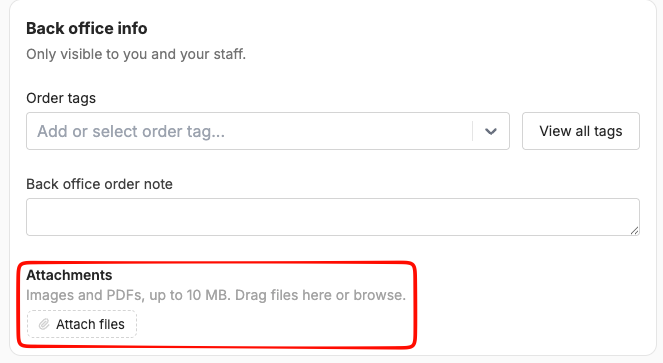The width and height of the screenshot is (663, 363).
Task: Open the order tag dropdown chevron
Action: click(x=490, y=131)
